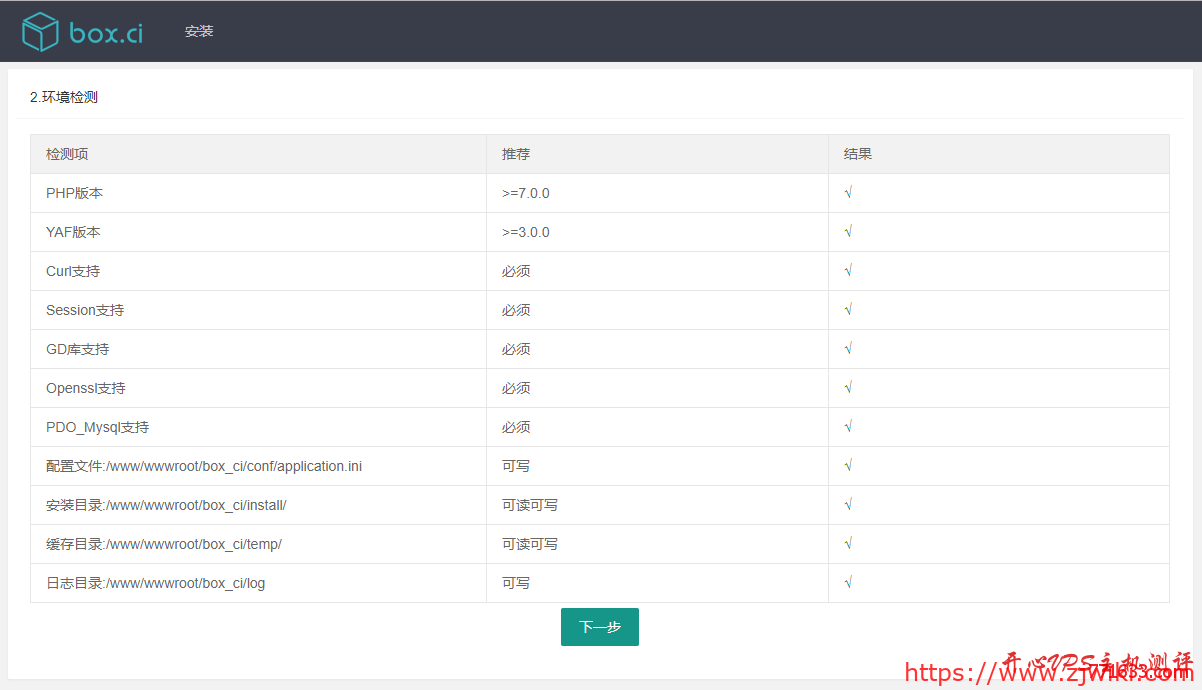1202x690 pixels.
Task: Select the application.ini config file row
Action: pos(204,466)
